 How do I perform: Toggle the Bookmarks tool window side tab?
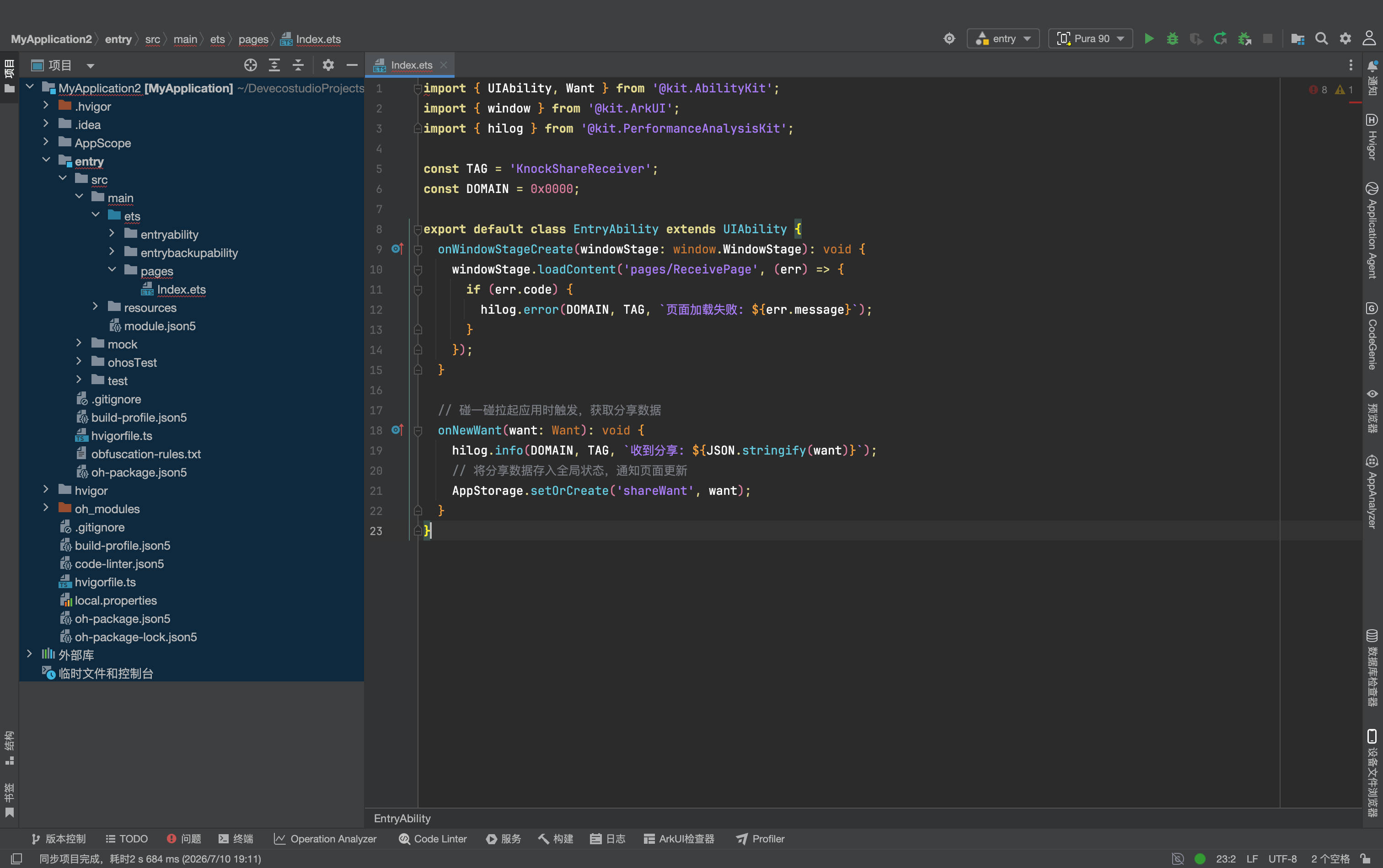pos(9,800)
